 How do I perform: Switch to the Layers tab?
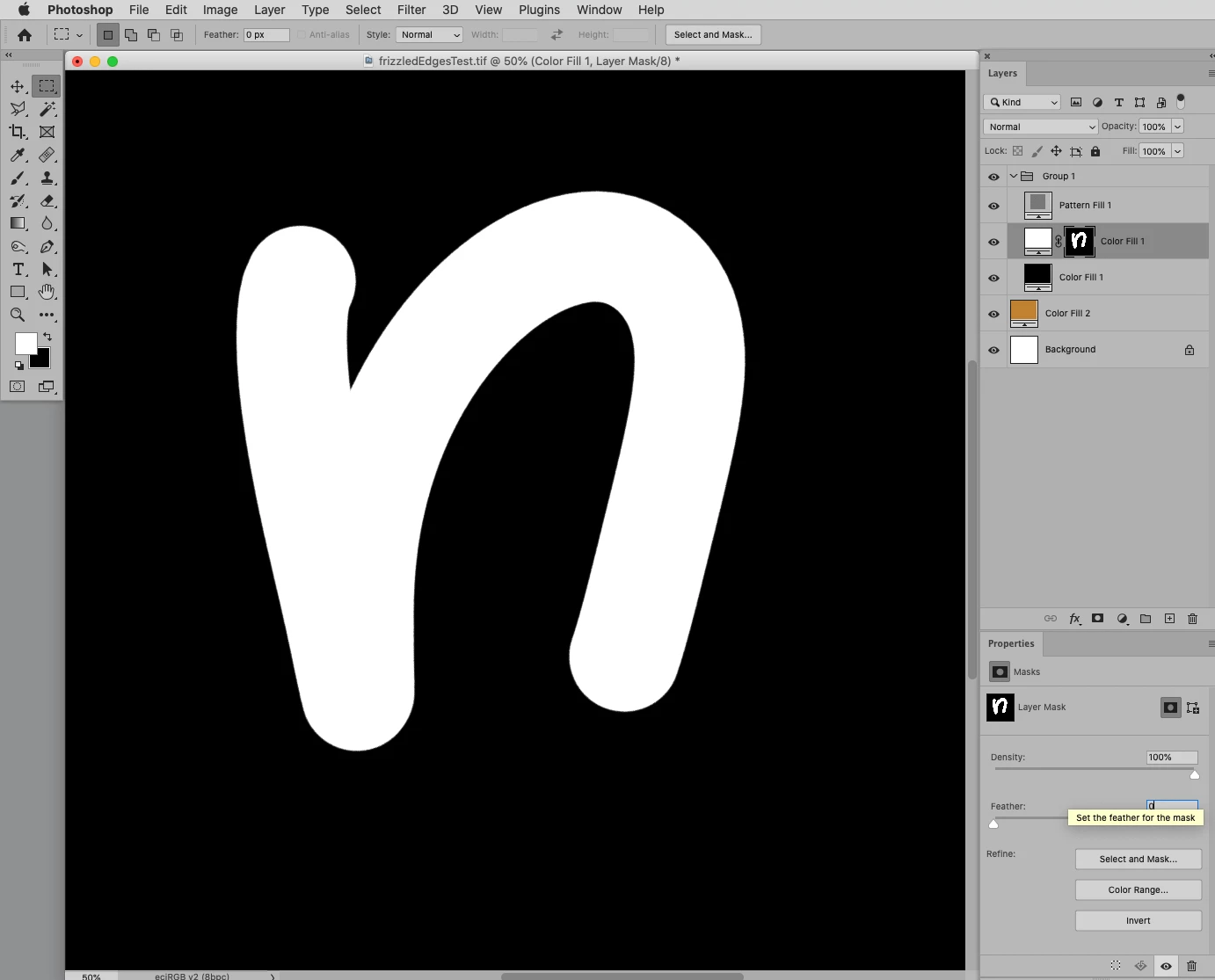1002,74
